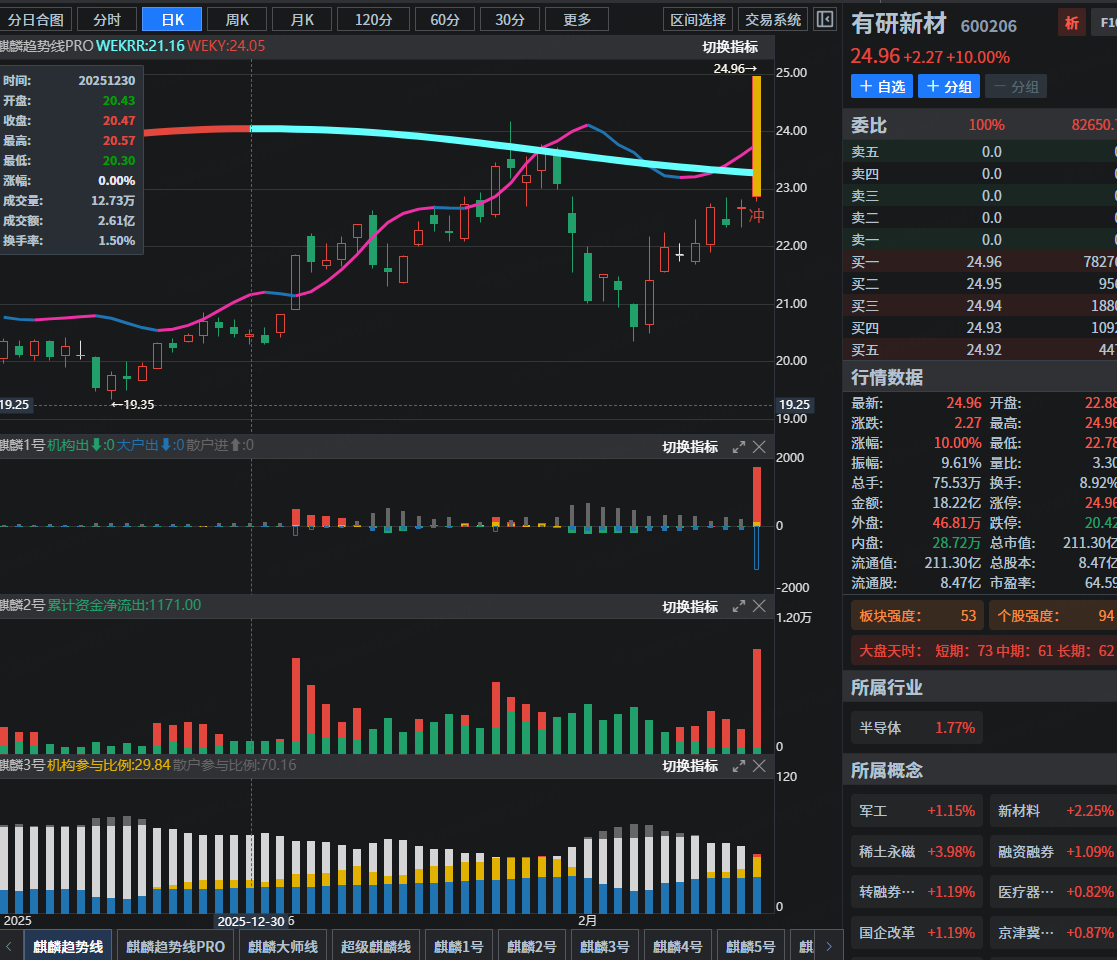Expand the 麒麟3号 indicator panel
Image resolution: width=1117 pixels, height=960 pixels.
739,766
